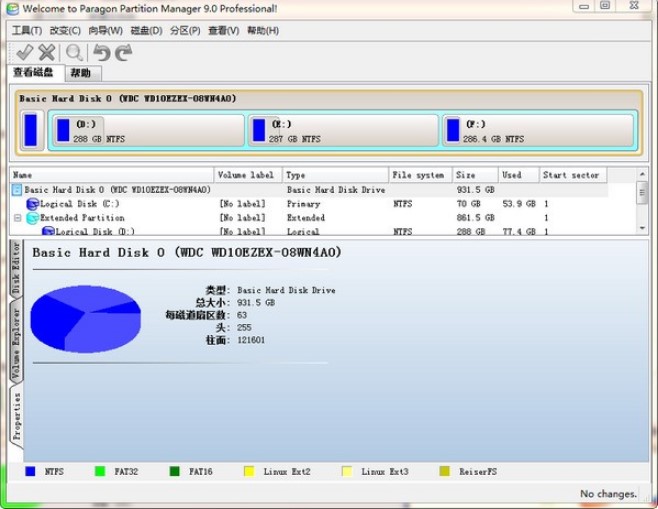Viewport: 658px width, 509px height.
Task: Sort by the File system column header
Action: pyautogui.click(x=420, y=175)
